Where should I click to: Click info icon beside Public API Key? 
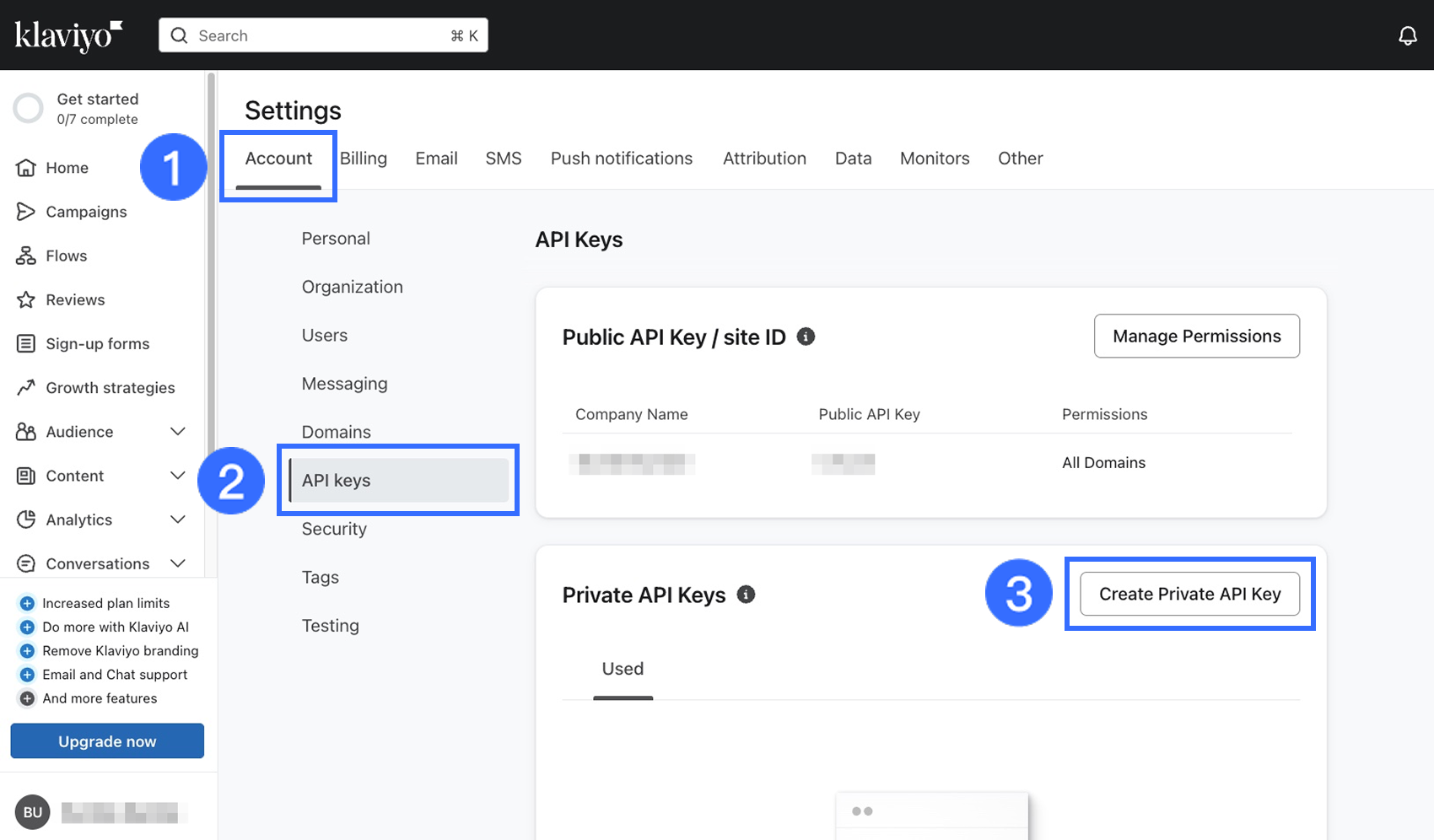point(806,337)
